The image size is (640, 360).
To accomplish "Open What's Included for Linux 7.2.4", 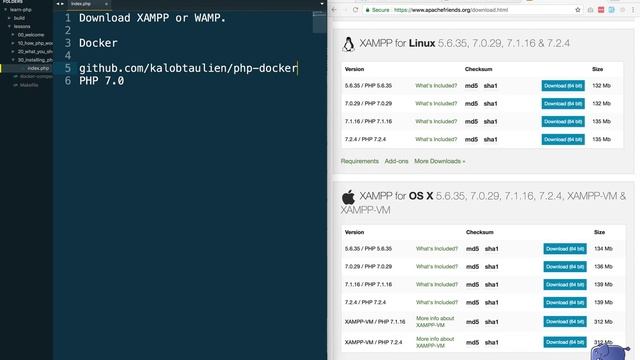I will (x=436, y=140).
